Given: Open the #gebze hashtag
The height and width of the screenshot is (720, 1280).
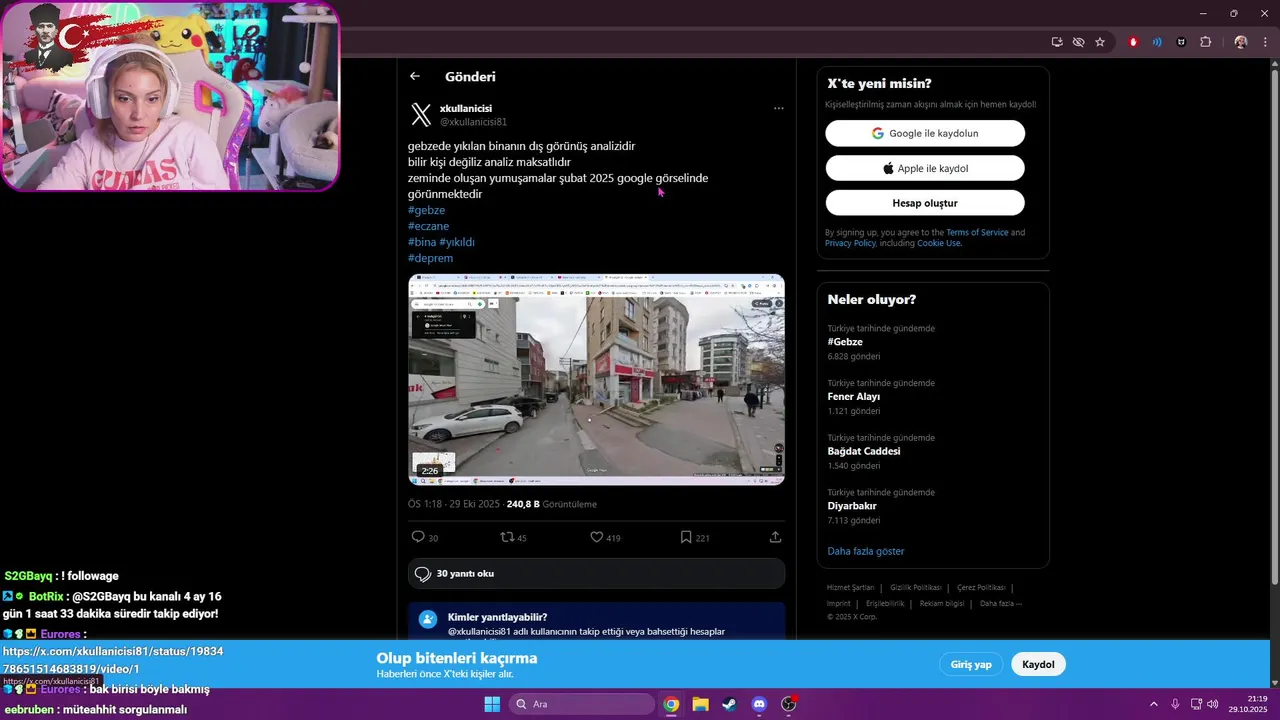Looking at the screenshot, I should click(426, 210).
